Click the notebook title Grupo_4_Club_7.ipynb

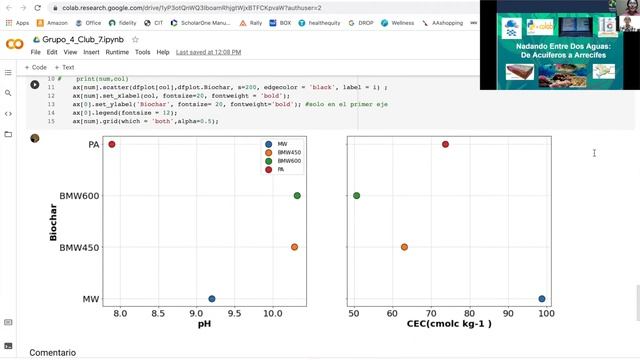coord(83,40)
